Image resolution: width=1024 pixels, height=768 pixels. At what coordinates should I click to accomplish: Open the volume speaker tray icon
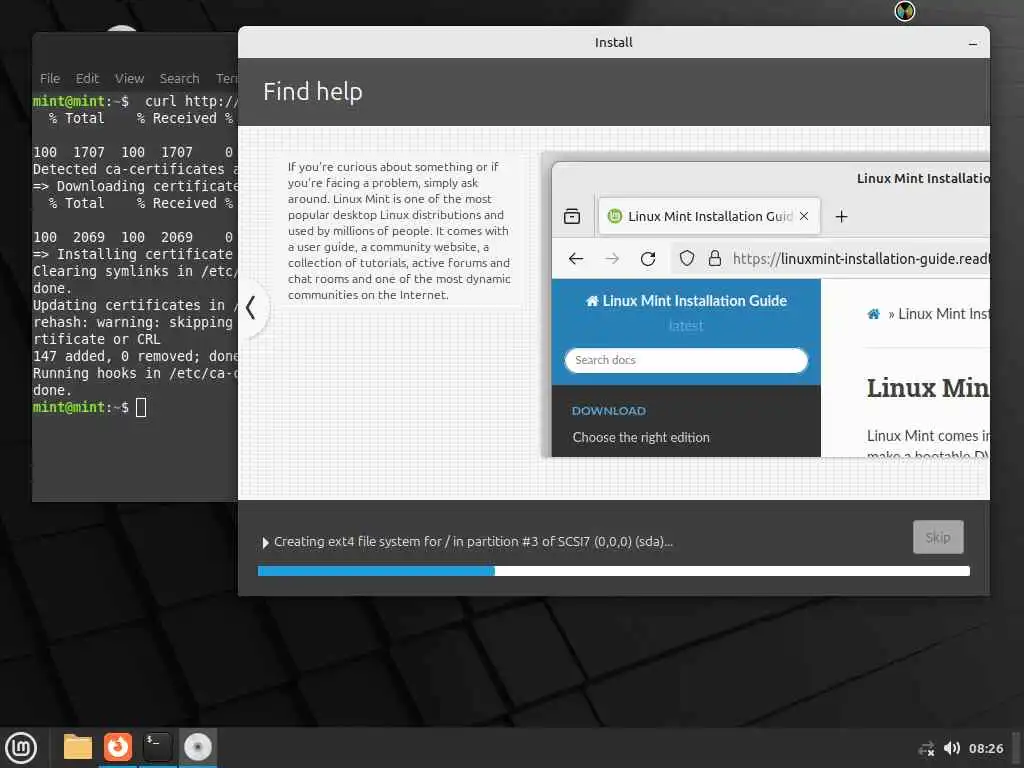(x=952, y=748)
